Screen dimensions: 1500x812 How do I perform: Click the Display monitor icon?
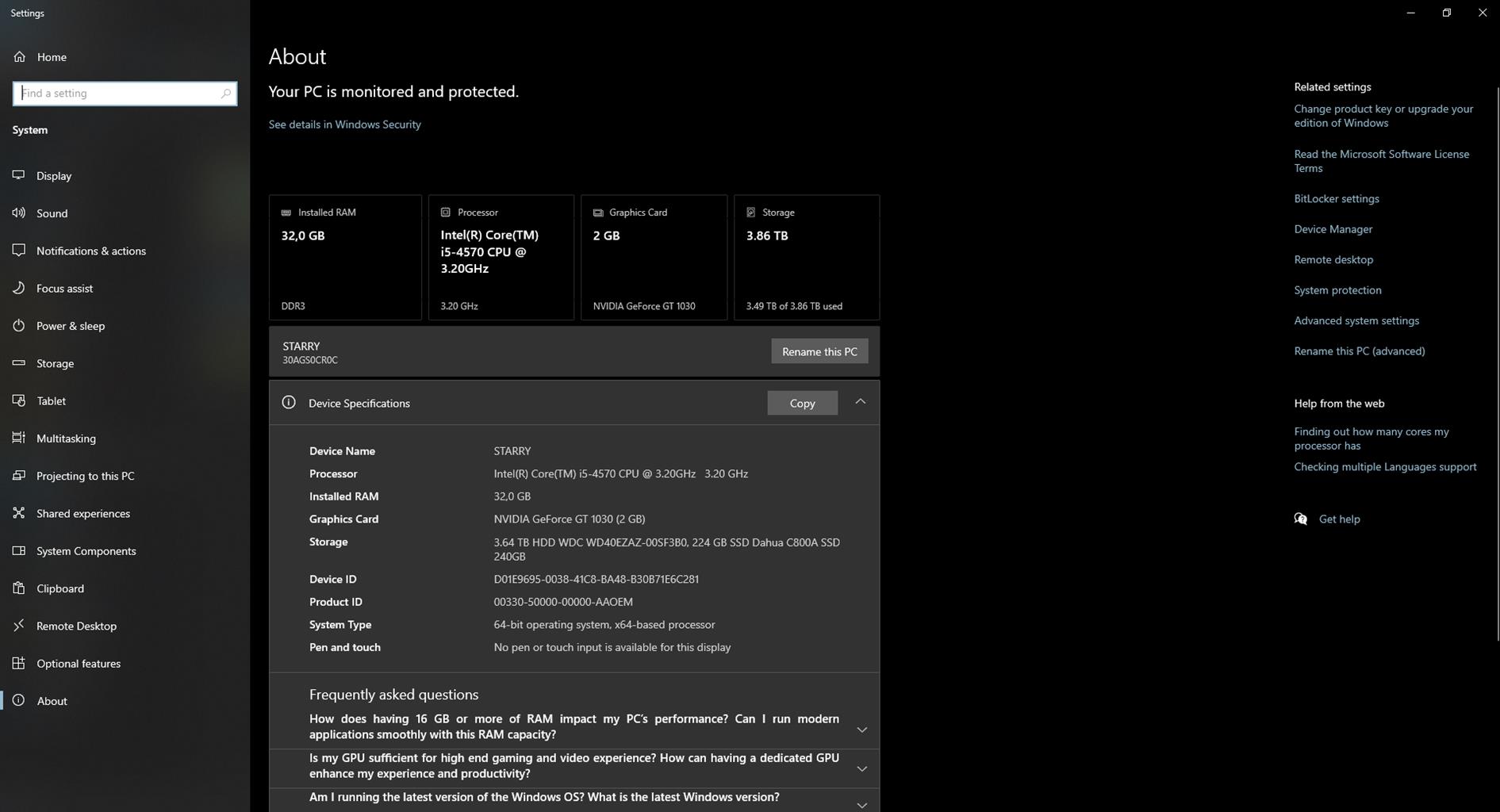(19, 175)
